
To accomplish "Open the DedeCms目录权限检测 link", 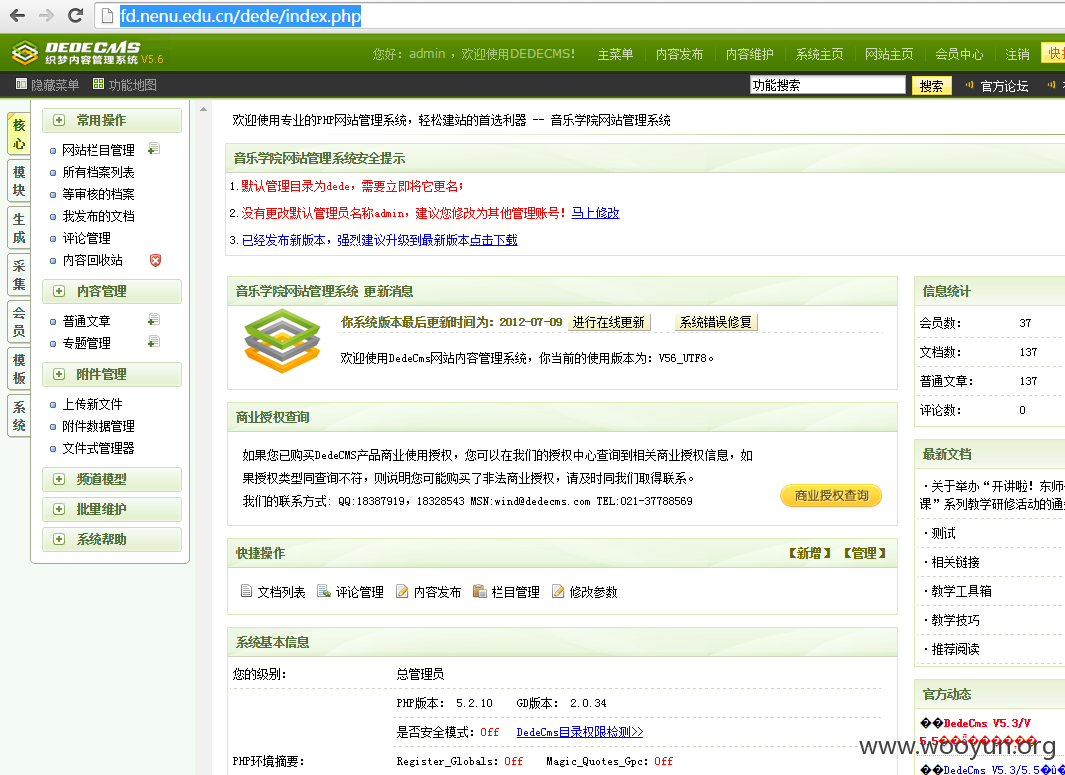I will tap(579, 732).
